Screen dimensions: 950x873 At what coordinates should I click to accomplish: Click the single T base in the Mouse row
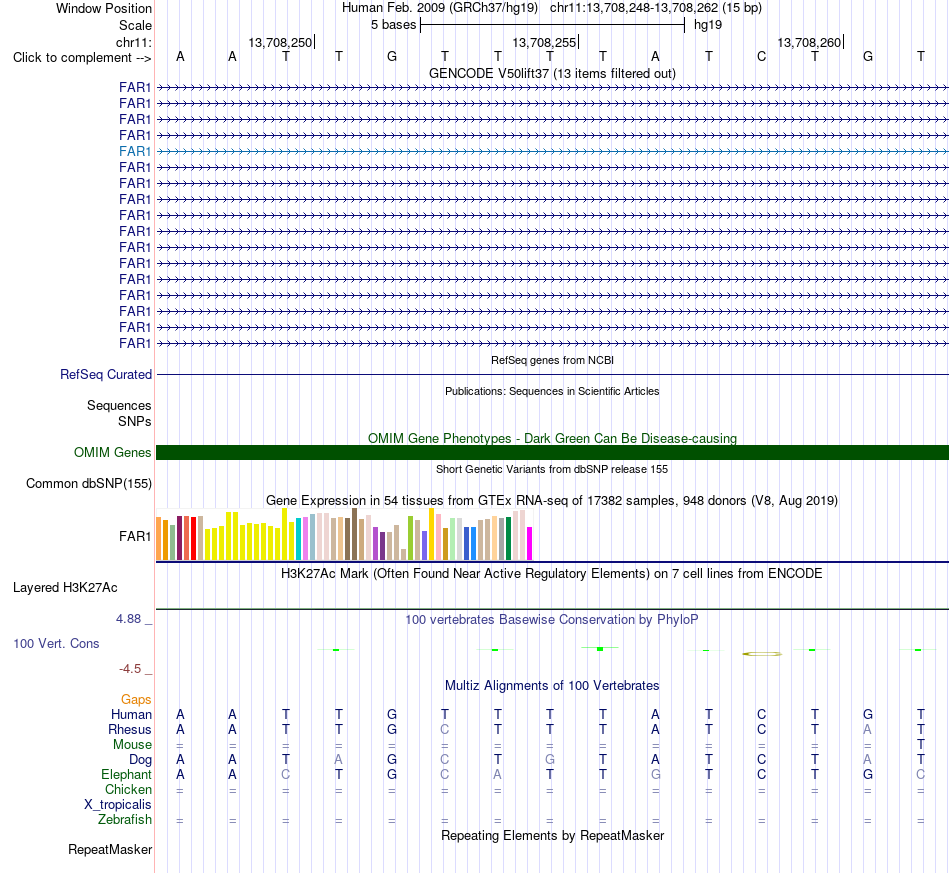tap(920, 745)
